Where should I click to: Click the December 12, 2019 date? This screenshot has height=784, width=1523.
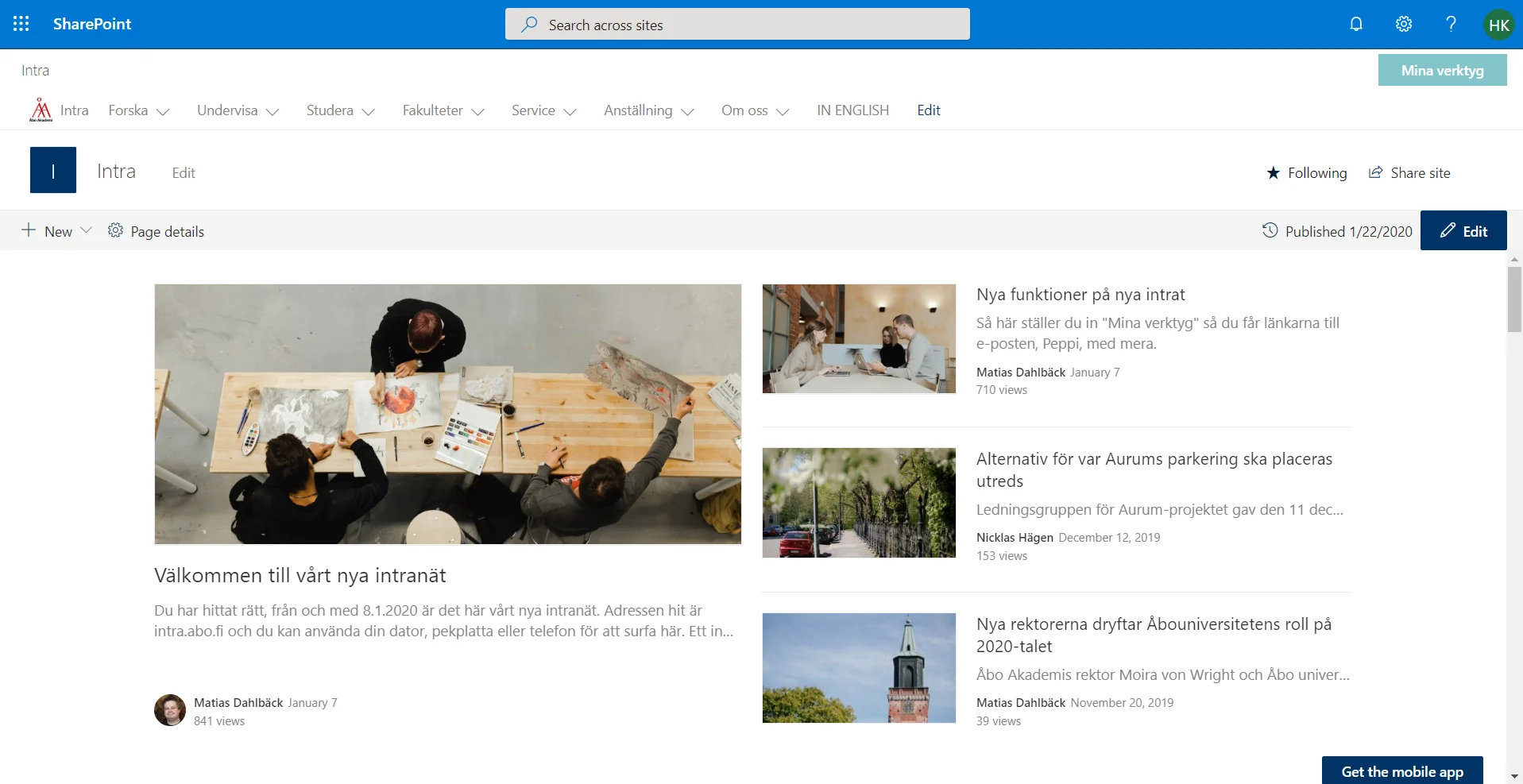1109,538
